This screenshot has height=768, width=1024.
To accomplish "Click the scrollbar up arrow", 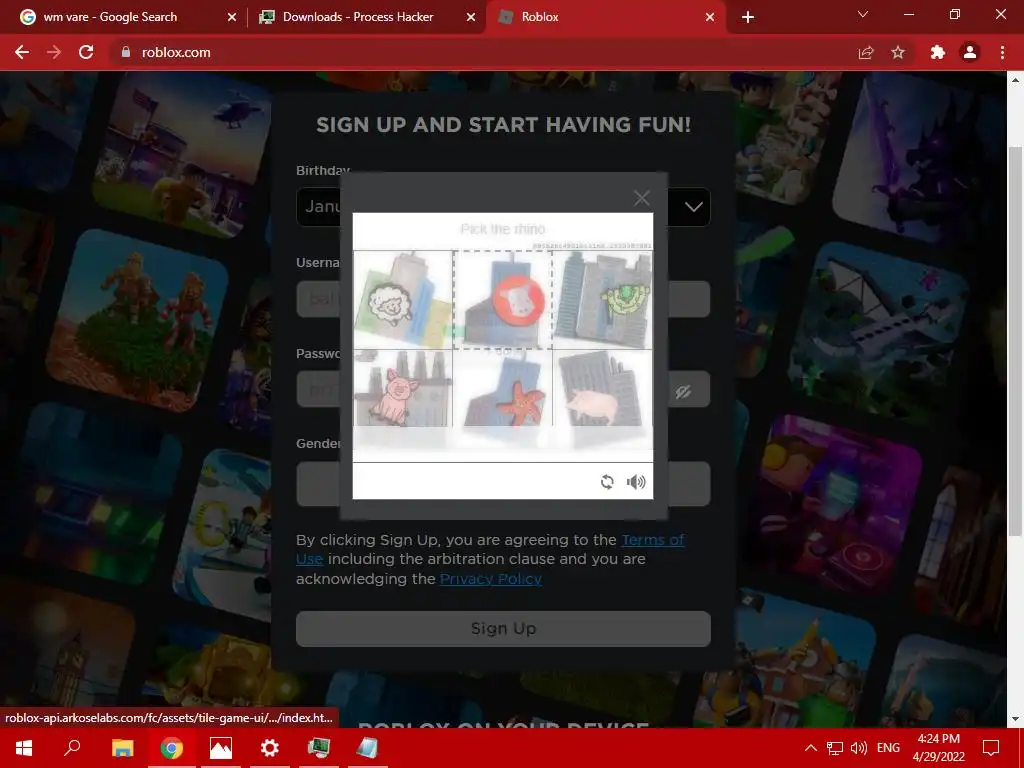I will click(1015, 80).
